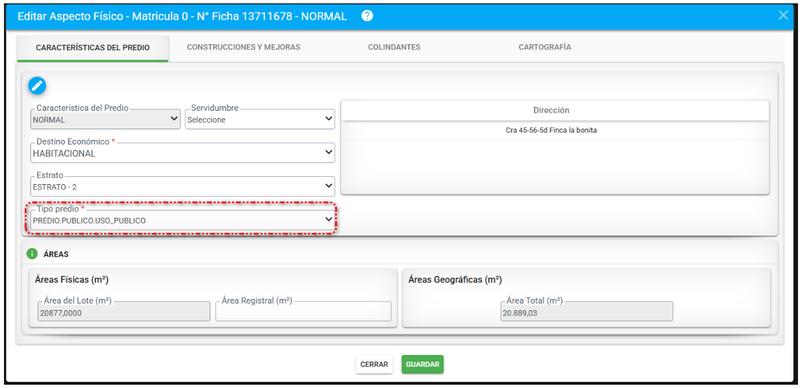The image size is (800, 388).
Task: Close the Editar Aspecto Físico dialog
Action: (783, 15)
